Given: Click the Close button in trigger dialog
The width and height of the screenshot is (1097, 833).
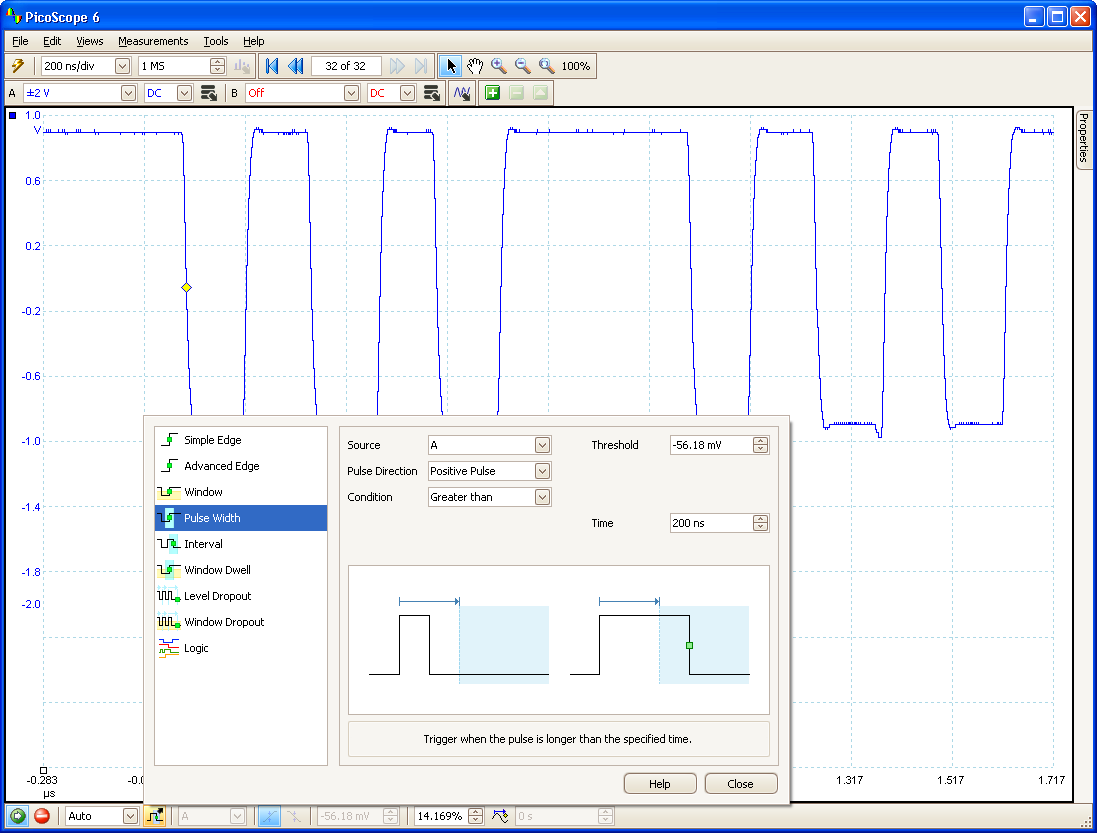Looking at the screenshot, I should (740, 784).
